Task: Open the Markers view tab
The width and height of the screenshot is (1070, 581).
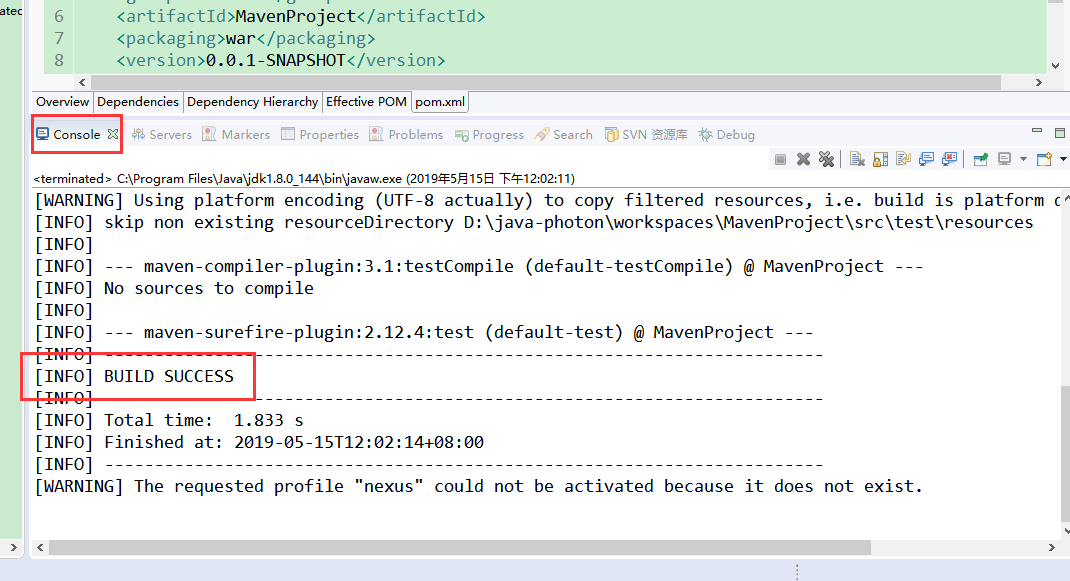Action: (x=237, y=134)
